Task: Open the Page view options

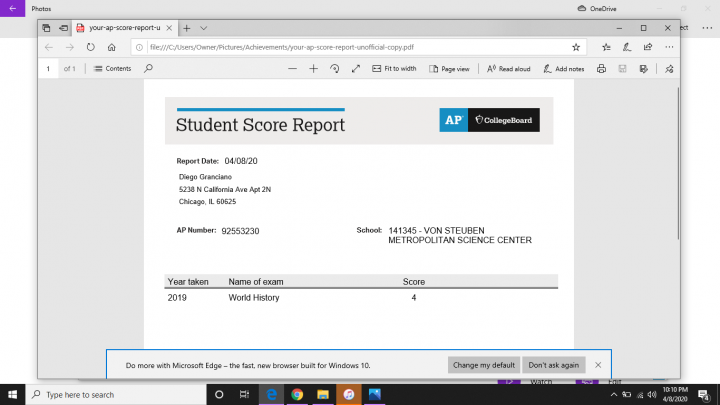Action: 449,69
